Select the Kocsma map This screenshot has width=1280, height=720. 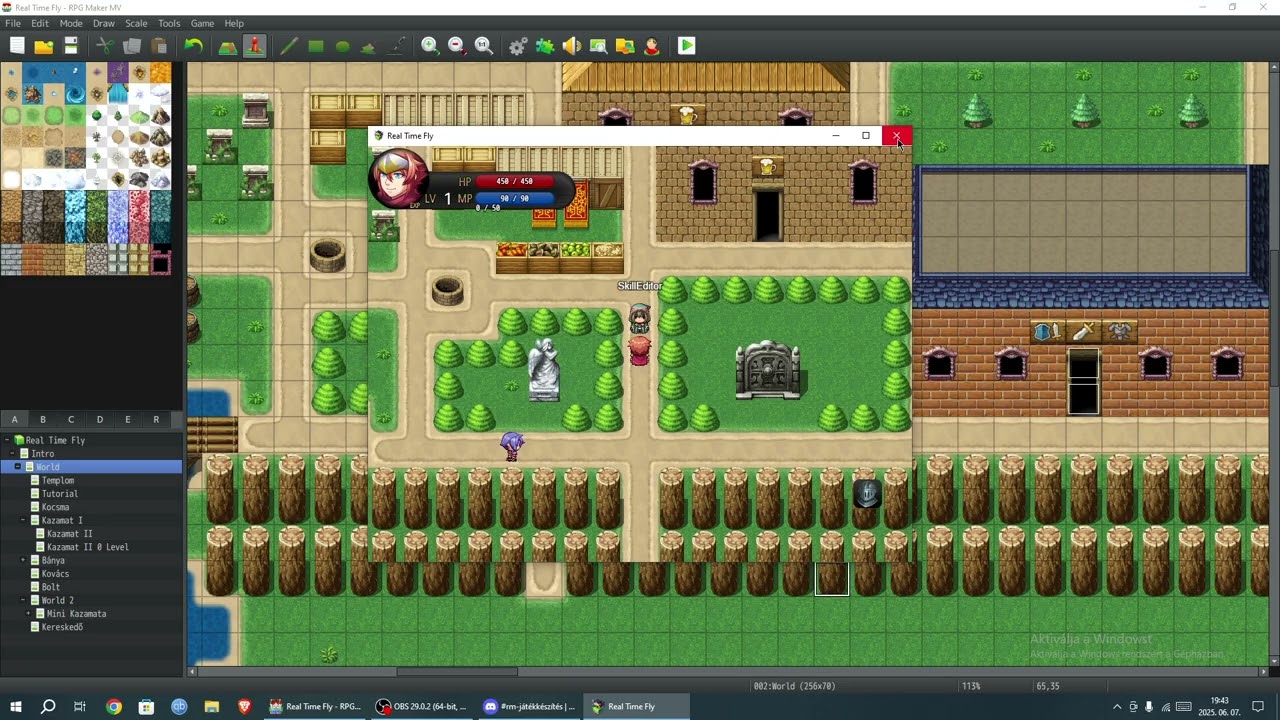(x=56, y=507)
